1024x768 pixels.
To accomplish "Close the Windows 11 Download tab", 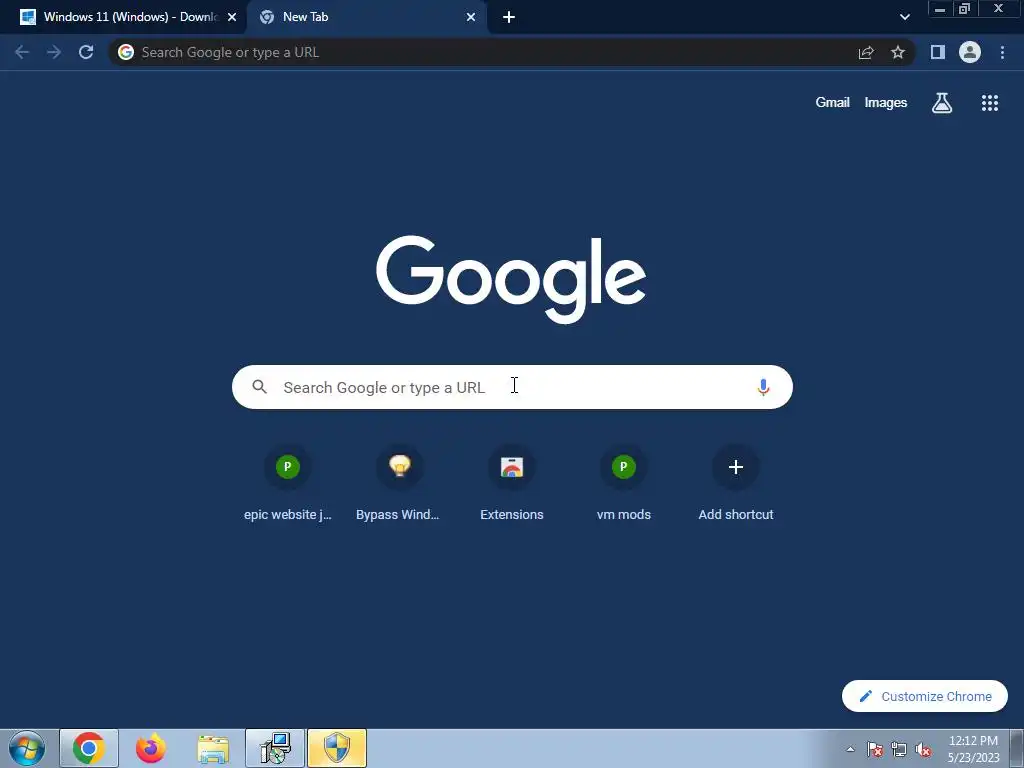I will [232, 17].
